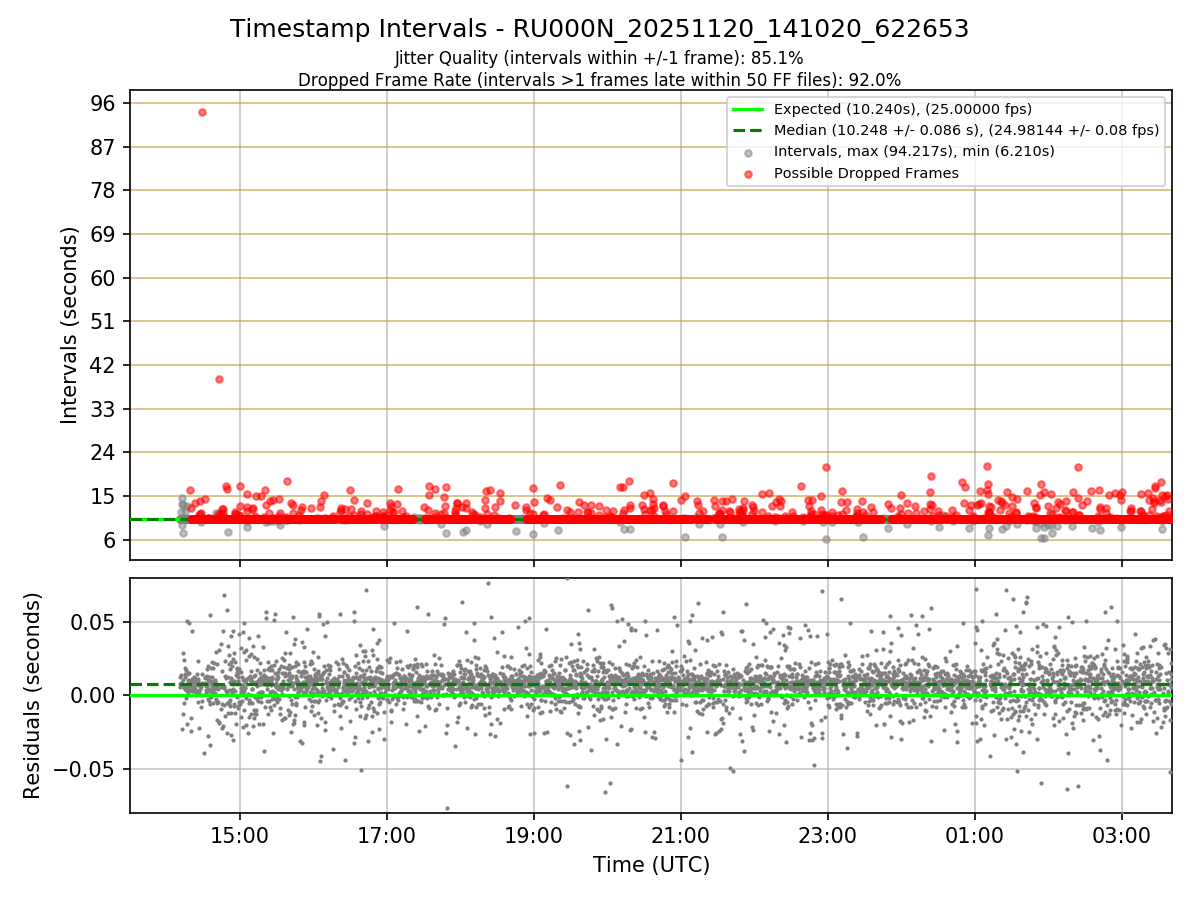Click the '78' y-axis tick label

pyautogui.click(x=105, y=190)
